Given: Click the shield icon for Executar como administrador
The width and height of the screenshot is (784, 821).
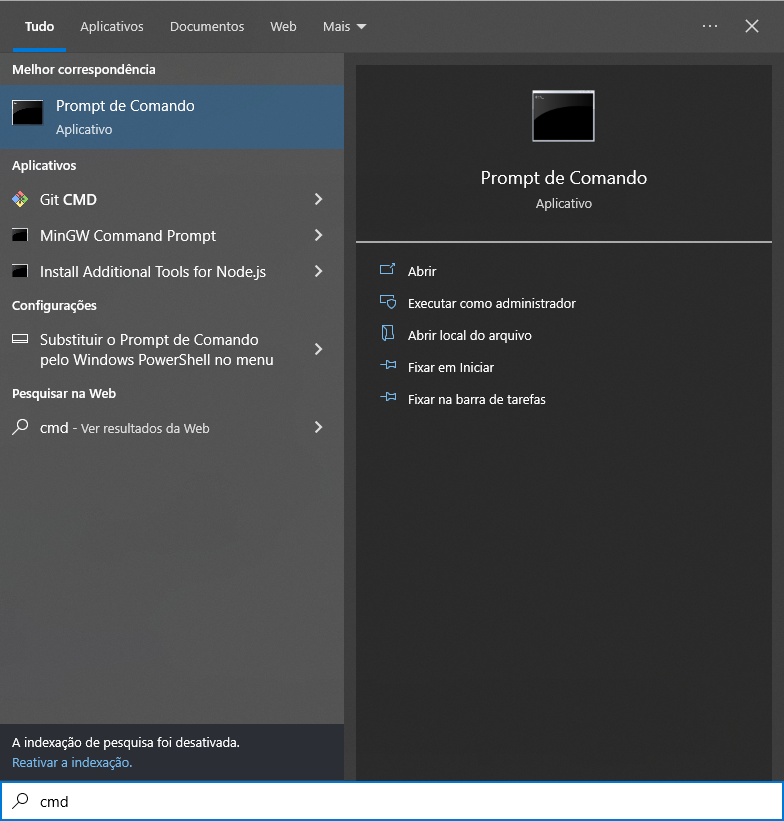Looking at the screenshot, I should [x=388, y=302].
